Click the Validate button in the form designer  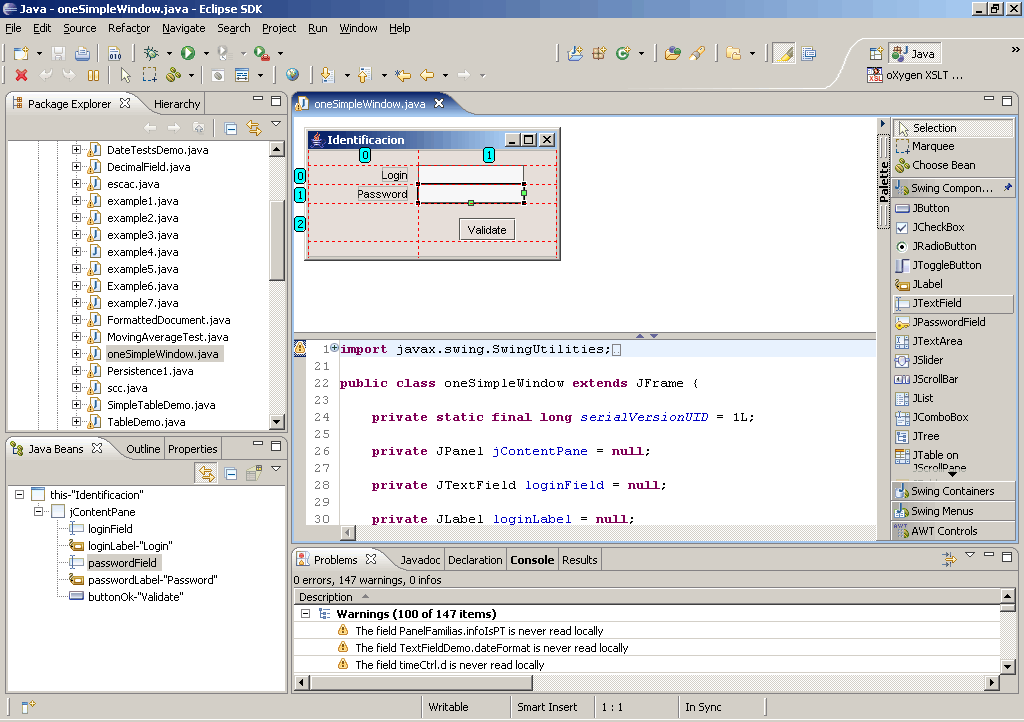click(x=487, y=230)
